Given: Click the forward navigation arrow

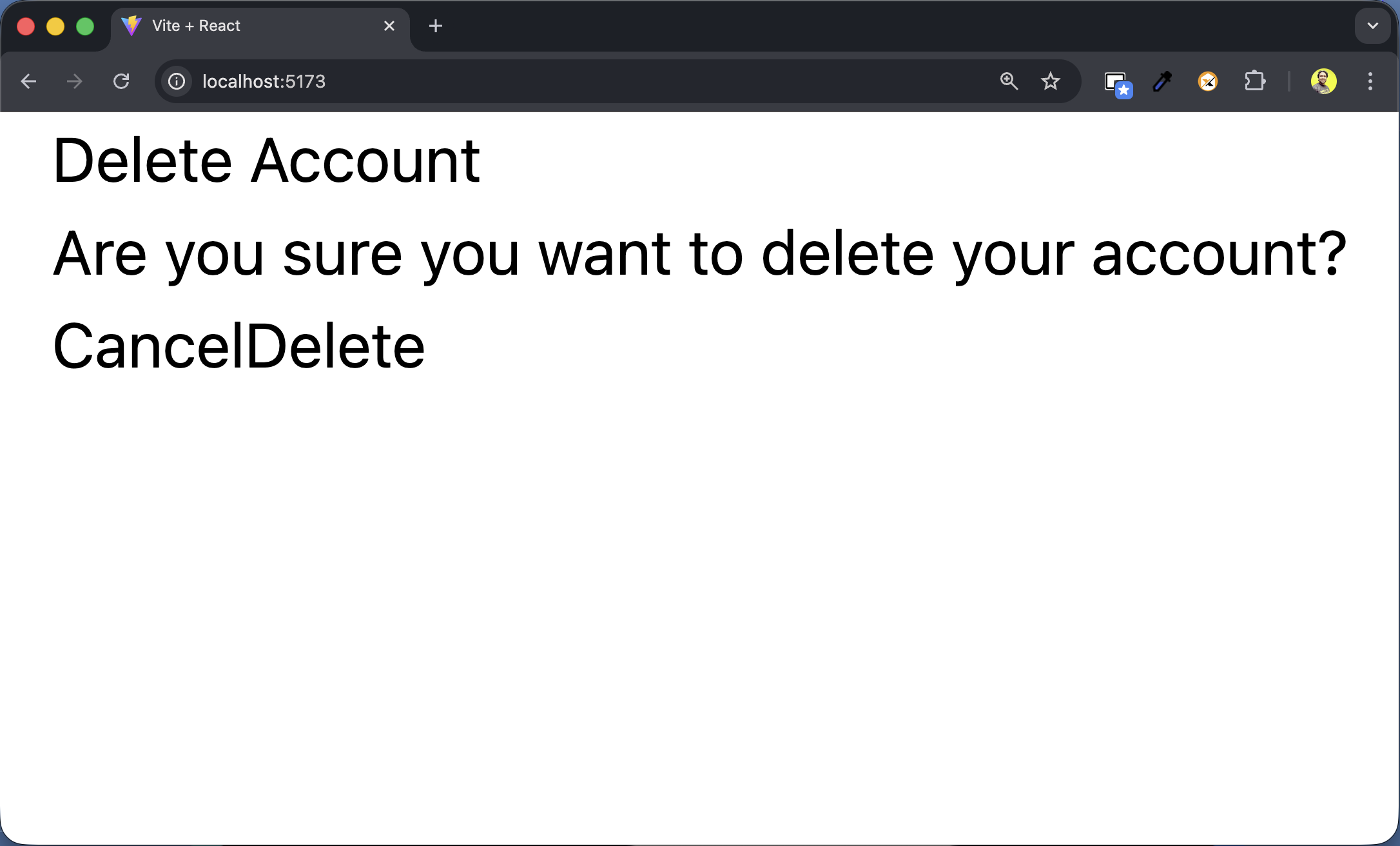Looking at the screenshot, I should coord(73,81).
